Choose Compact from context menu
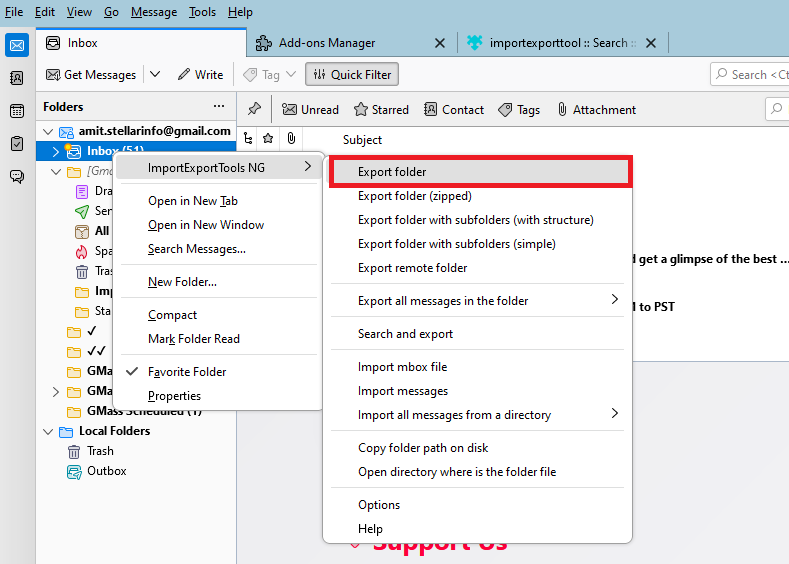789x564 pixels. 218,315
